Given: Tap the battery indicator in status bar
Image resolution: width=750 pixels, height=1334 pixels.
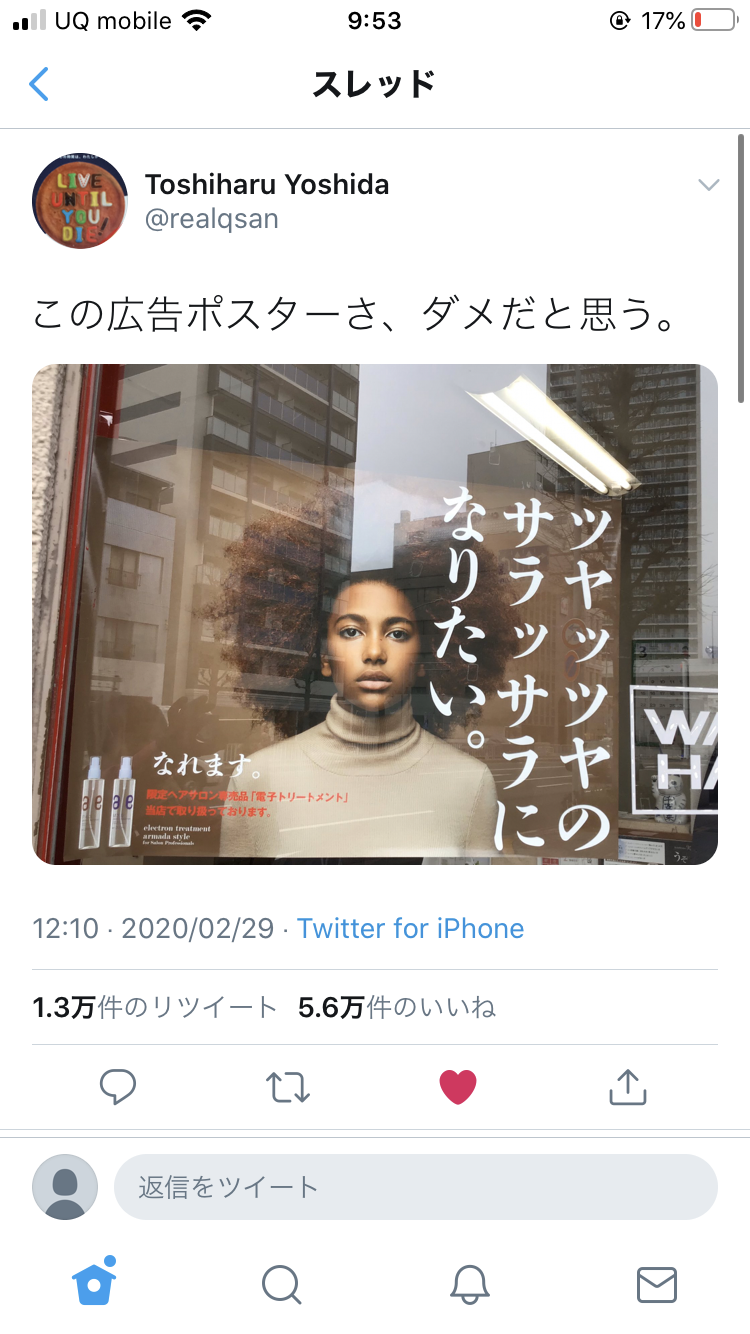Looking at the screenshot, I should coord(713,21).
